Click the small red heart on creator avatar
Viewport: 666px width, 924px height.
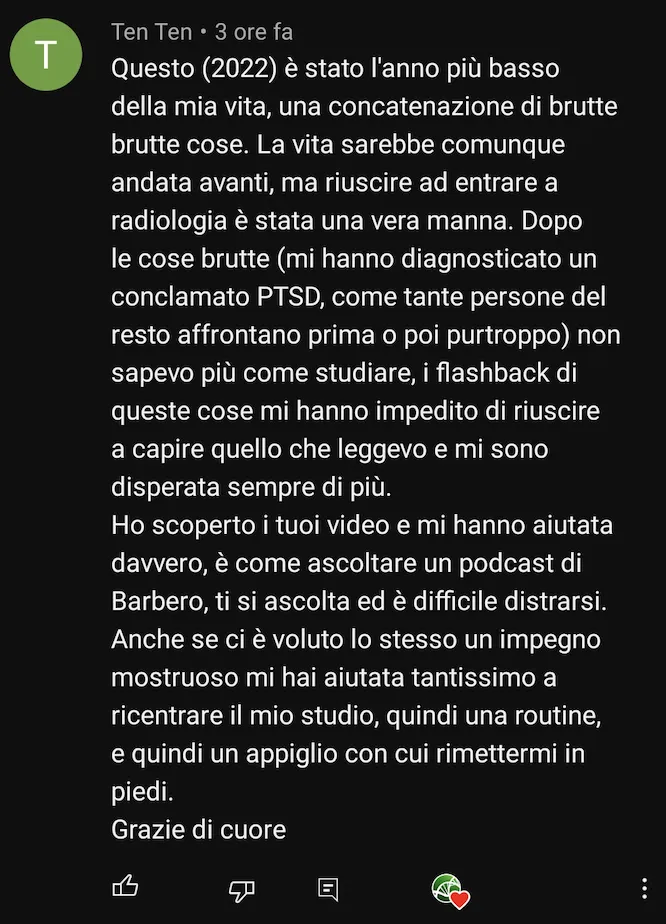[x=460, y=899]
